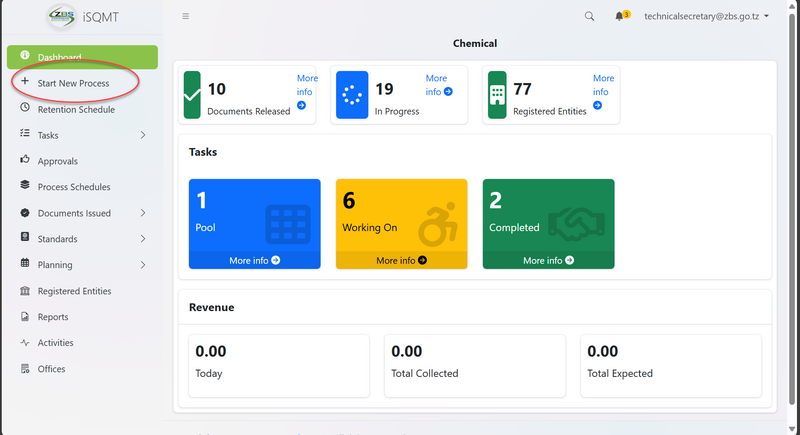Click More info on Pool card
The width and height of the screenshot is (800, 435).
(254, 260)
